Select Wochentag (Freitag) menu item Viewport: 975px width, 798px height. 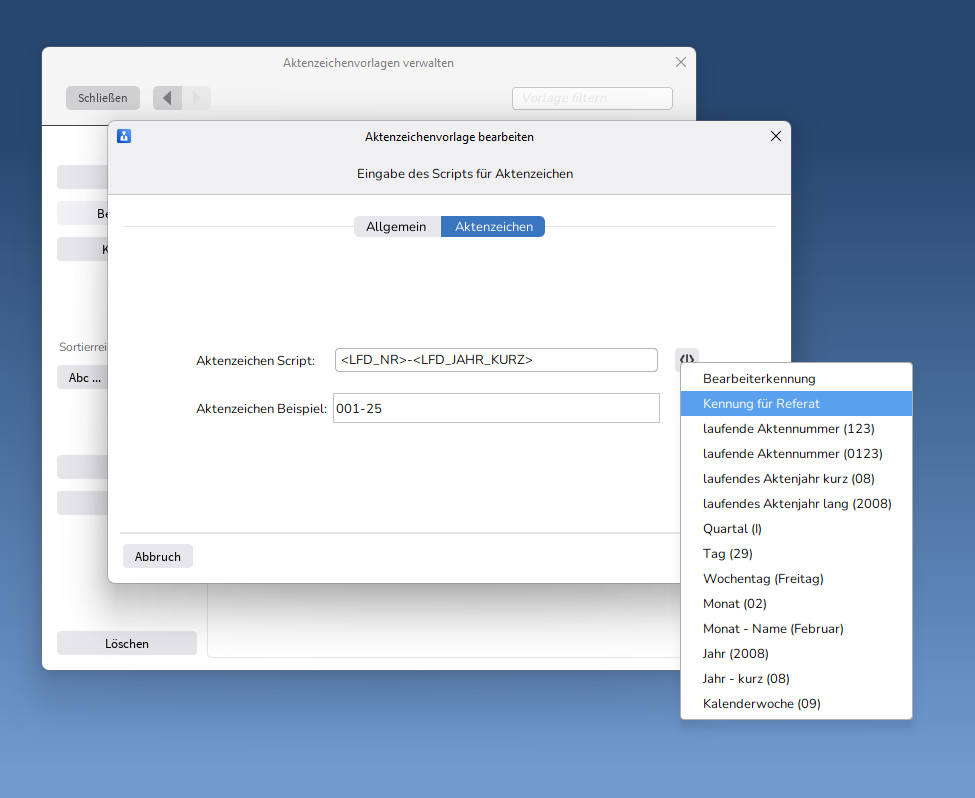[x=763, y=579]
